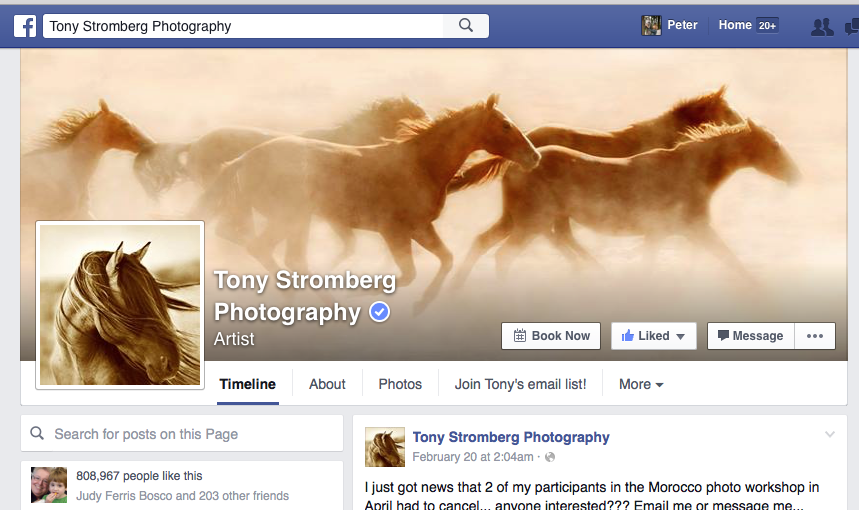
Task: Expand the More tab dropdown
Action: [x=641, y=385]
